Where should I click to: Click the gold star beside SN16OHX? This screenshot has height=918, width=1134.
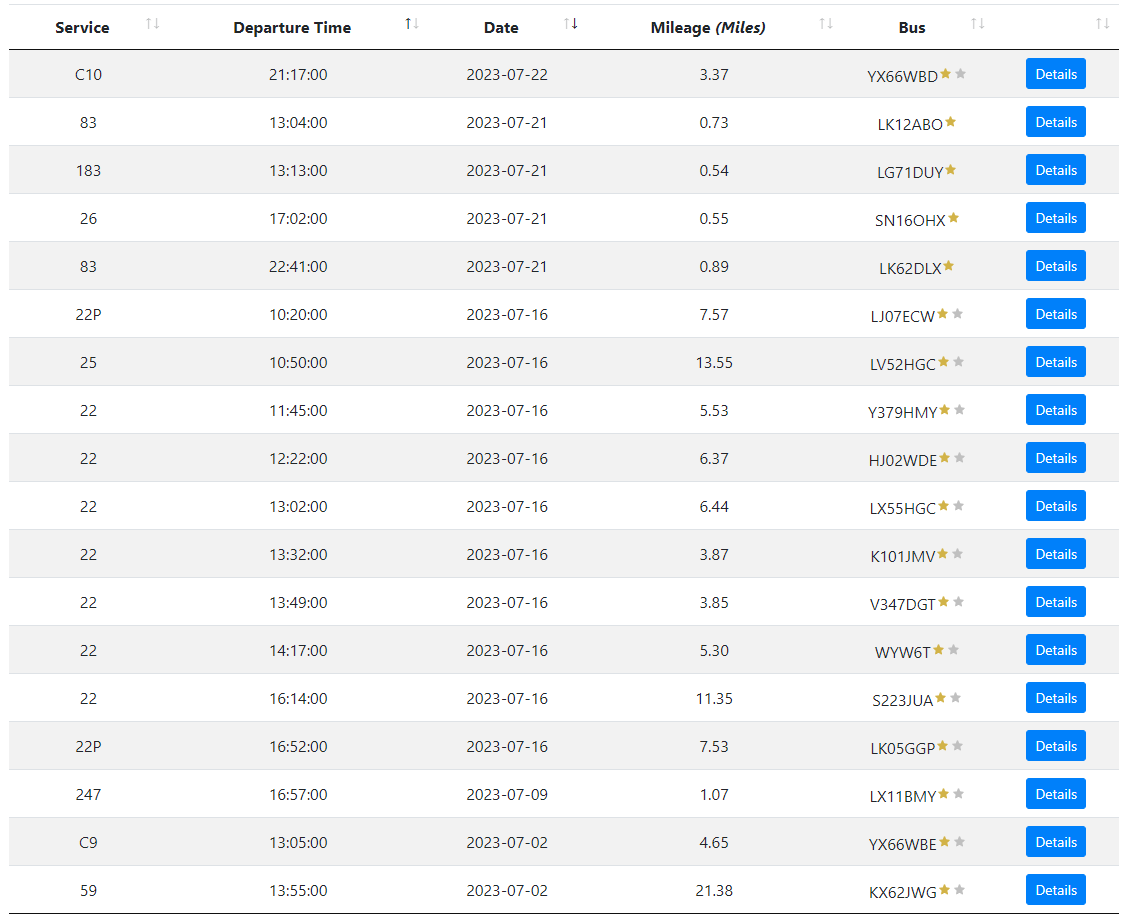tap(954, 218)
